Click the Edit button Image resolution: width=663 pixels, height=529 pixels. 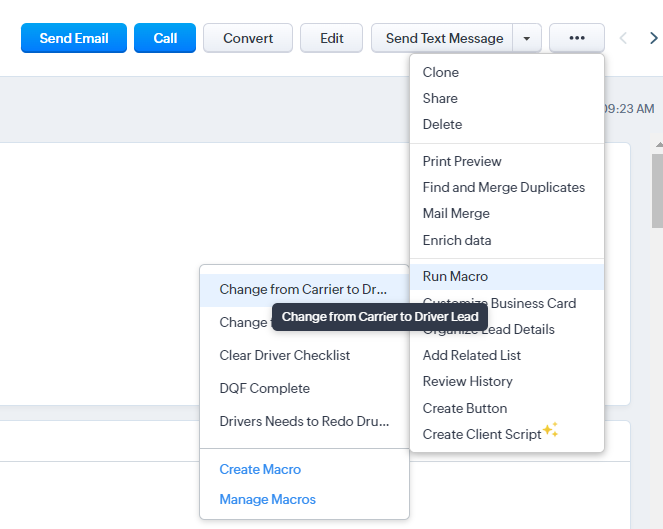click(x=332, y=38)
